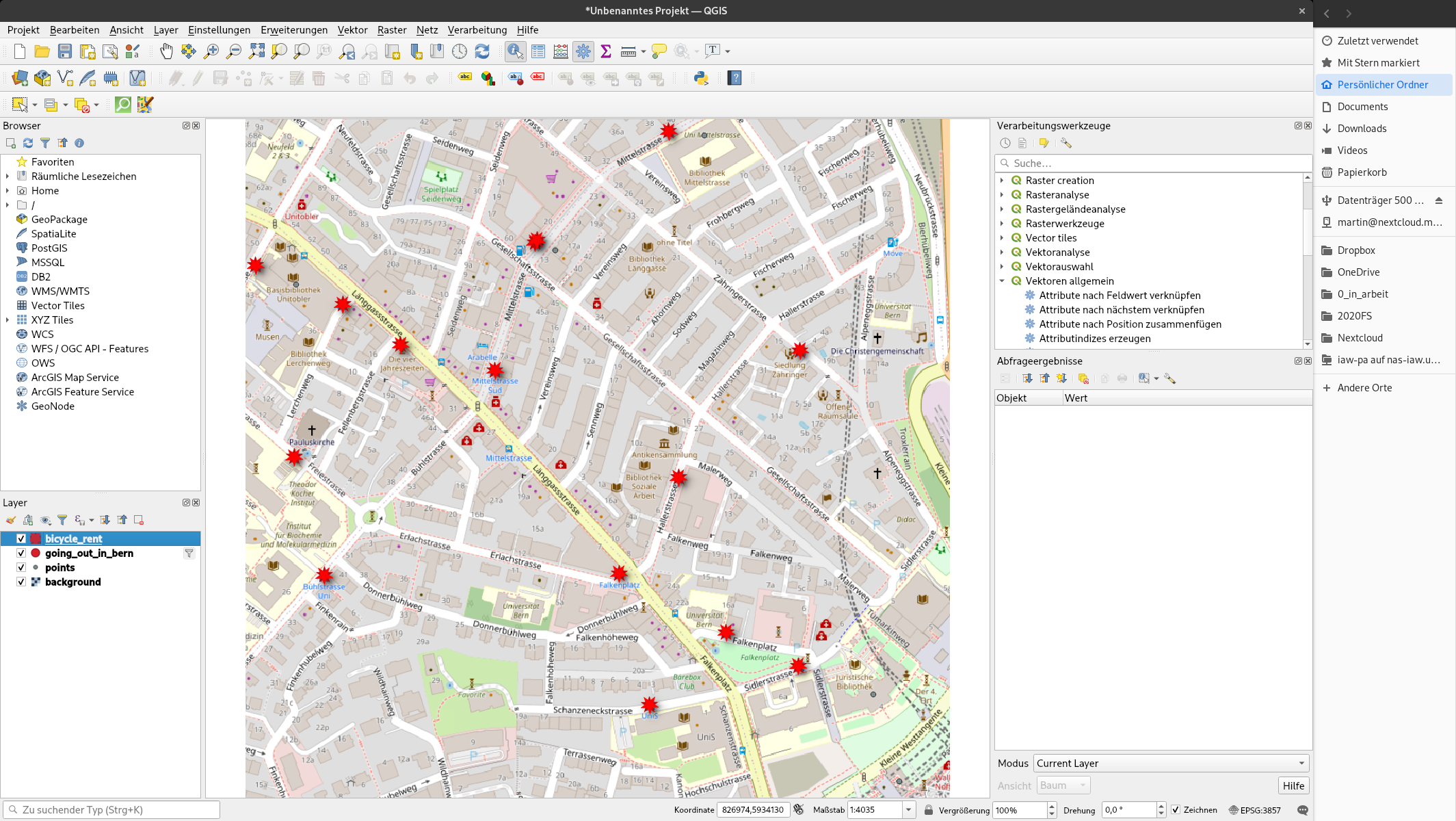Click the Identify Features tool
This screenshot has width=1456, height=821.
515,51
